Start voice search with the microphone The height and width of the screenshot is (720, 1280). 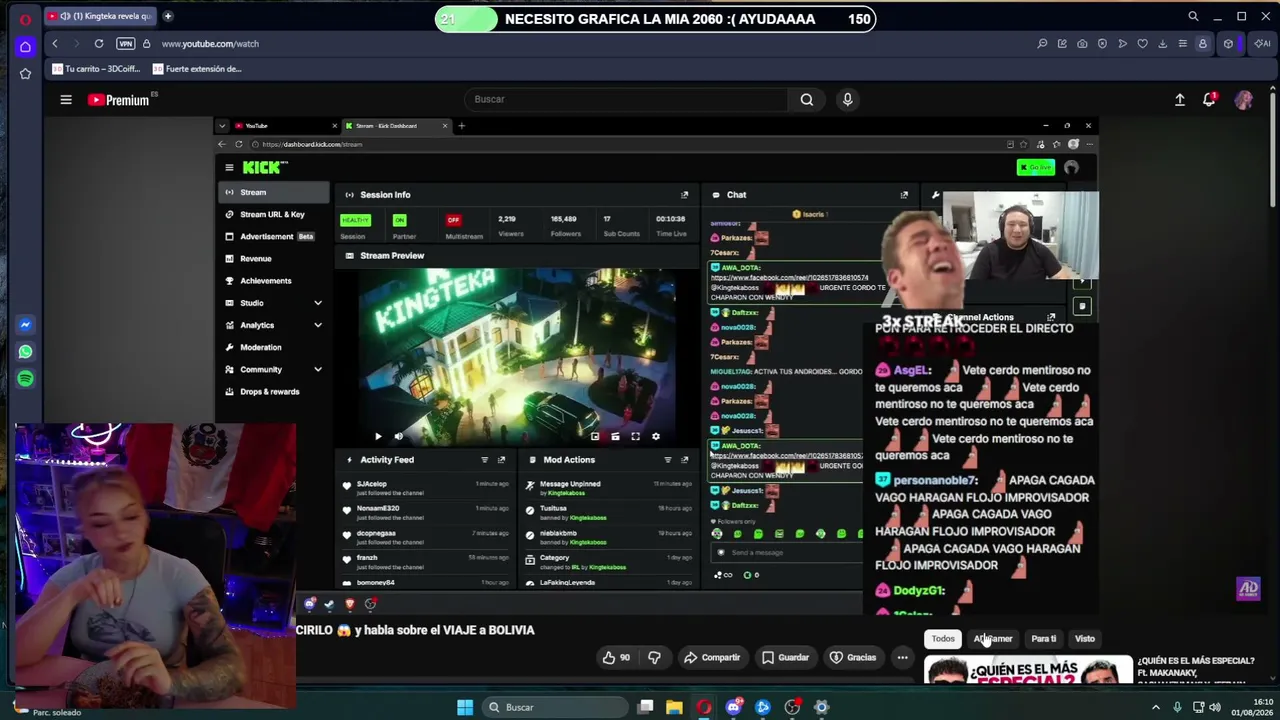[847, 99]
